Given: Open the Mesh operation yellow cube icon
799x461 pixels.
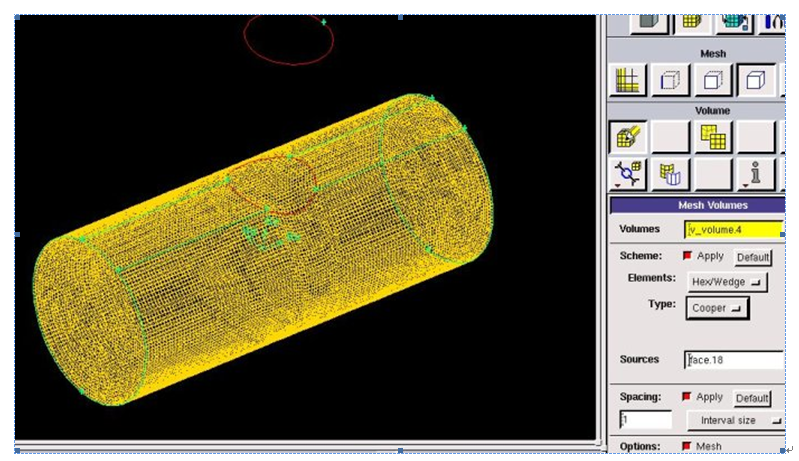Looking at the screenshot, I should click(x=691, y=19).
